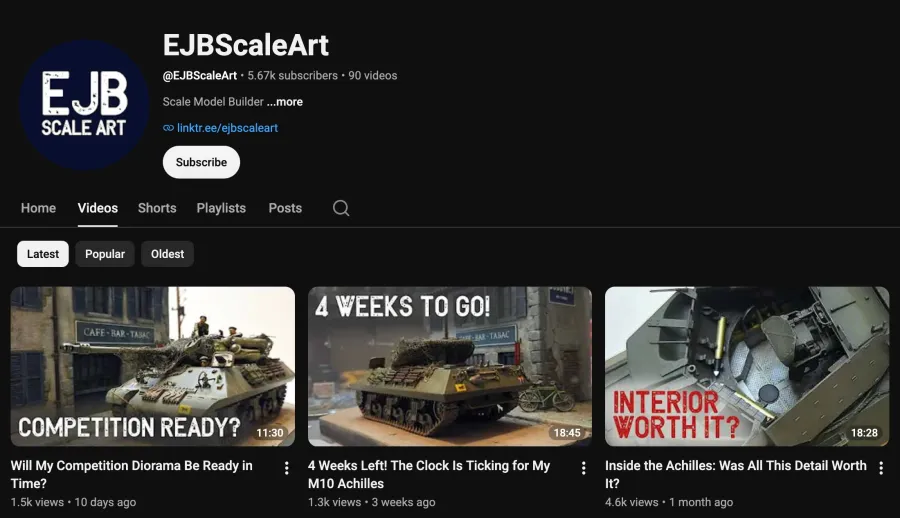Select the Popular sort chip
This screenshot has width=900, height=518.
pos(105,254)
